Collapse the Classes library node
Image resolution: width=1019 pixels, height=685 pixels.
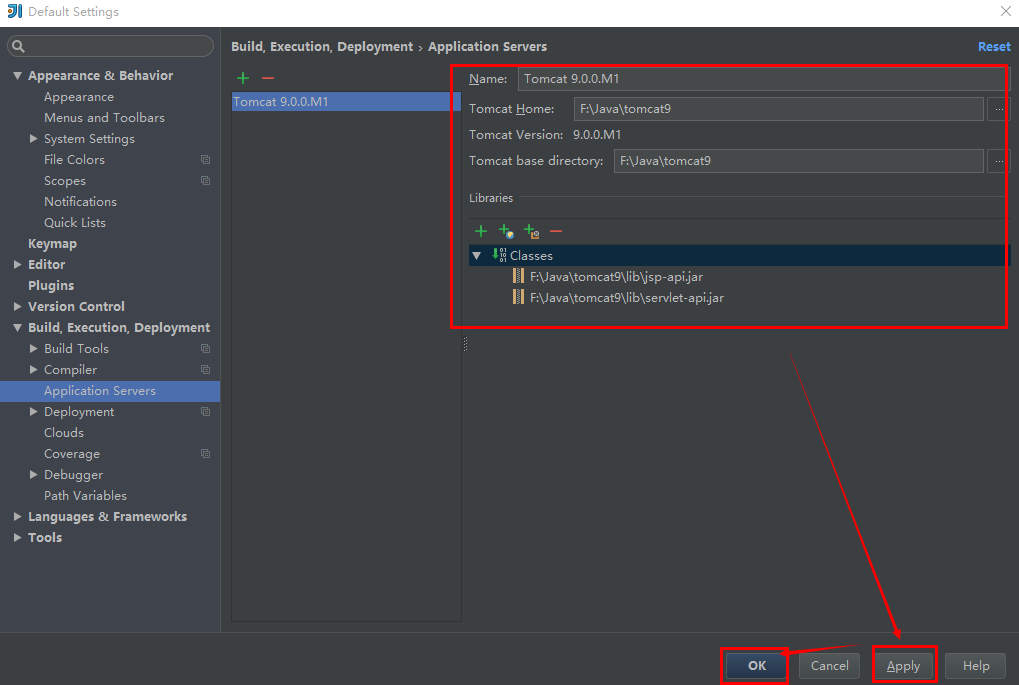[x=477, y=256]
